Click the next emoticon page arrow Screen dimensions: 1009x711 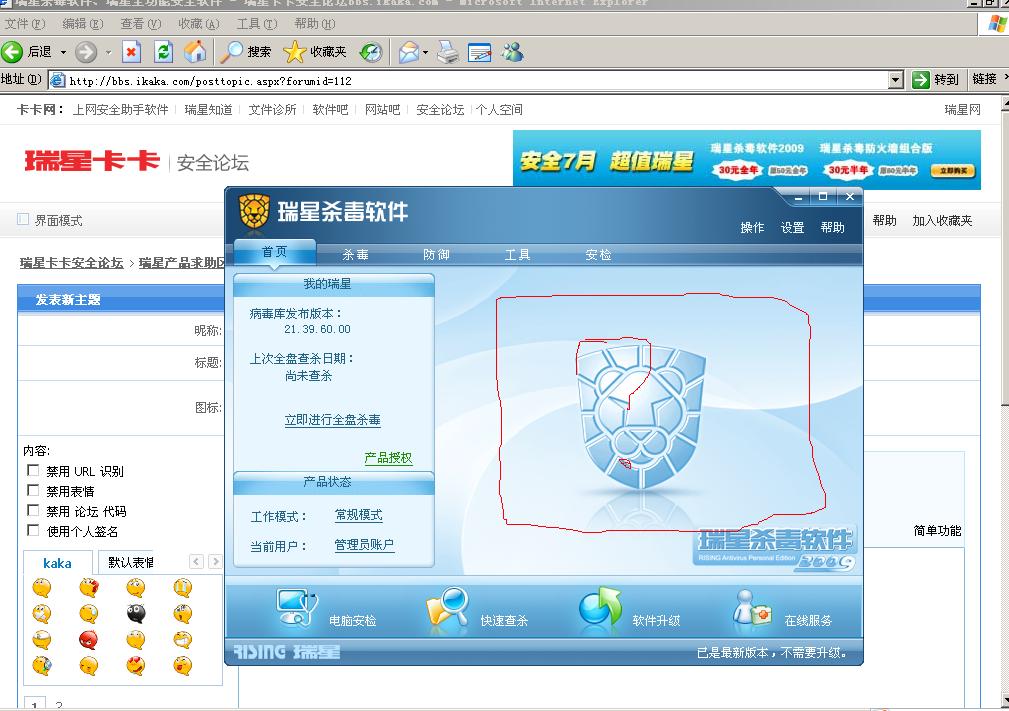[215, 561]
